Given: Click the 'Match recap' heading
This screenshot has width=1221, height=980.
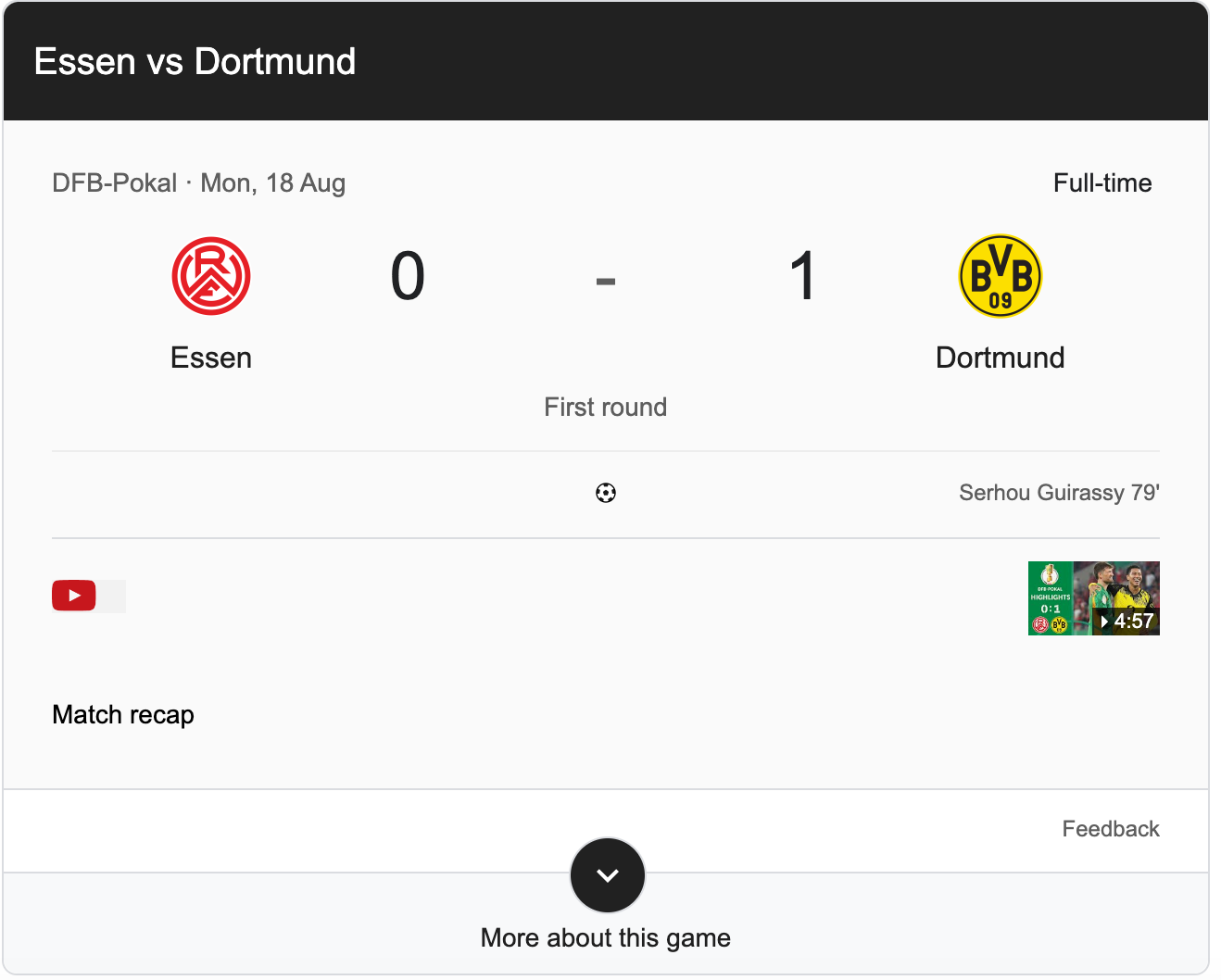Looking at the screenshot, I should tap(123, 715).
